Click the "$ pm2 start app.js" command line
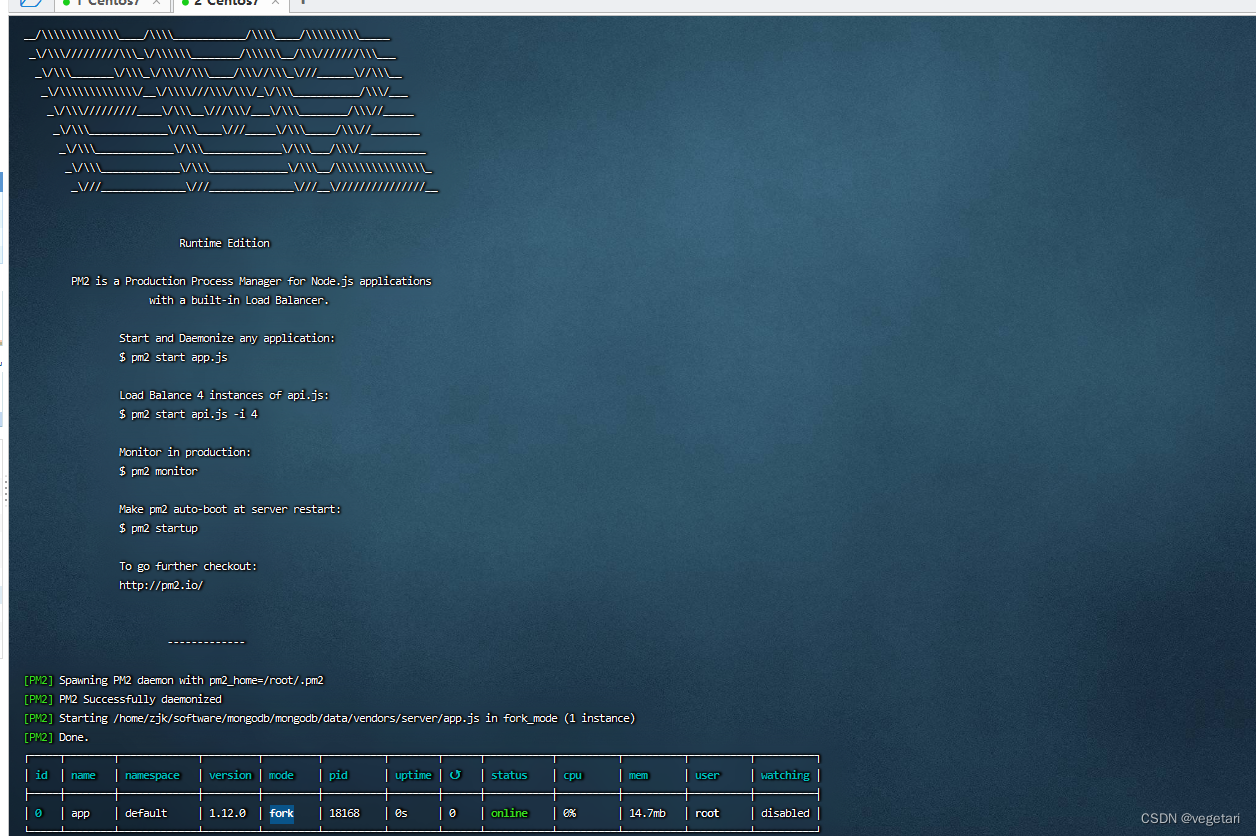Screen dimensions: 1256x836 pyautogui.click(x=173, y=357)
